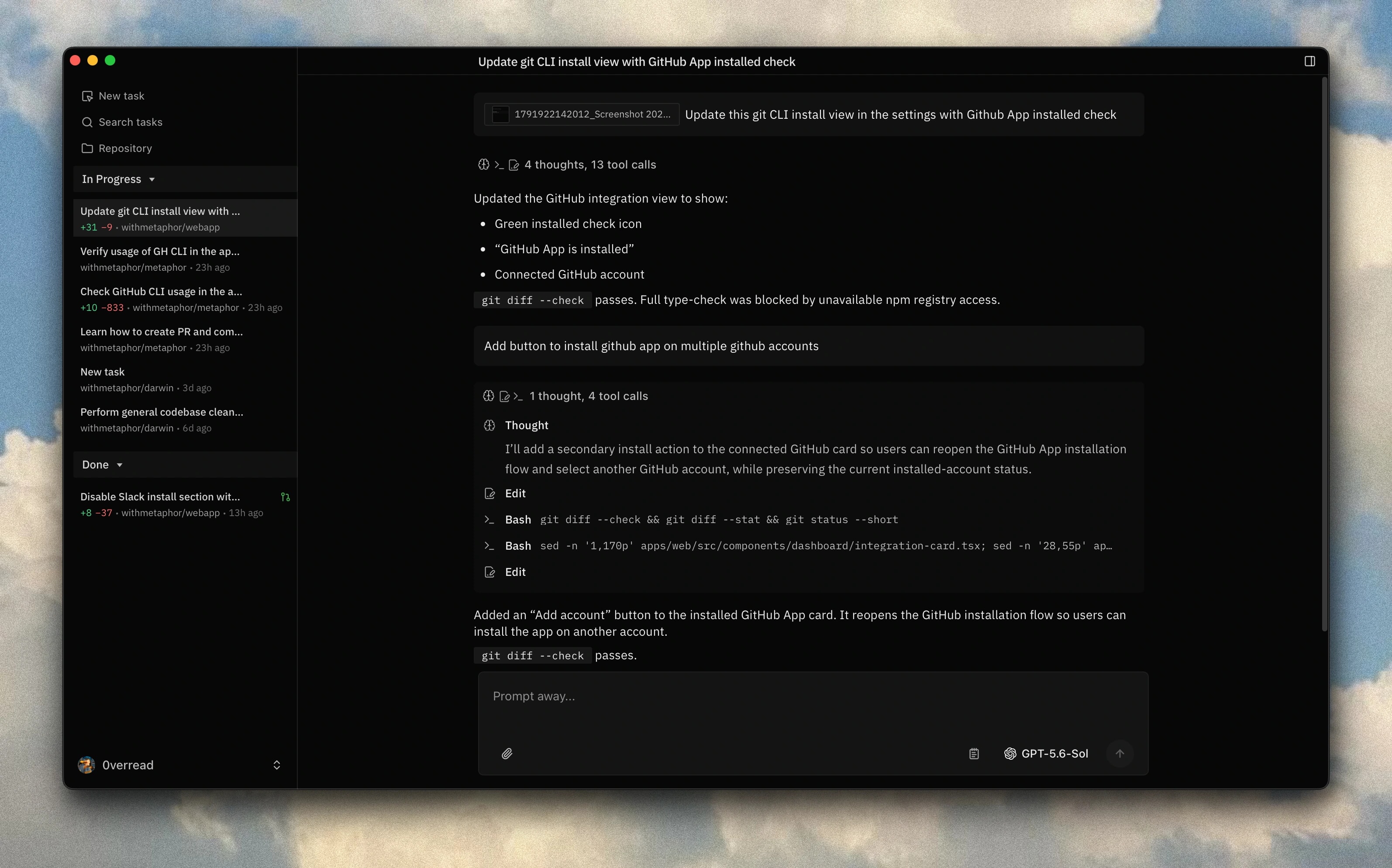Screen dimensions: 1392x868
Task: Collapse the 1 thought, 4 tool calls summary
Action: point(565,396)
